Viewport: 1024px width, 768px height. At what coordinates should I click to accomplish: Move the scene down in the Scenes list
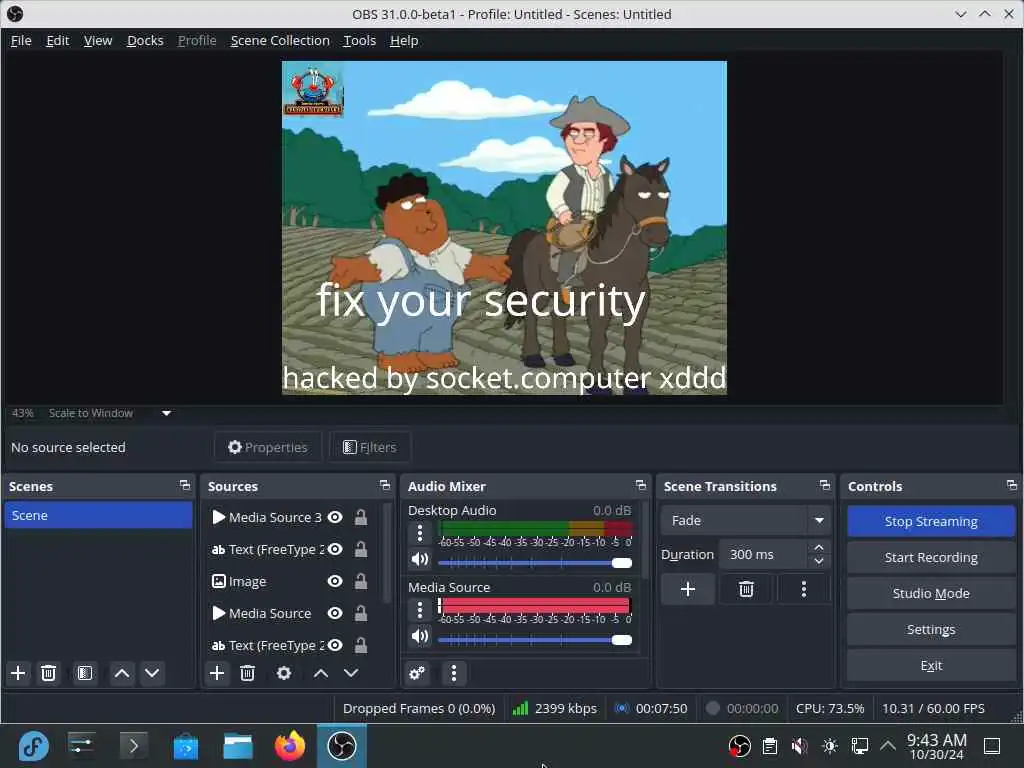coord(152,673)
